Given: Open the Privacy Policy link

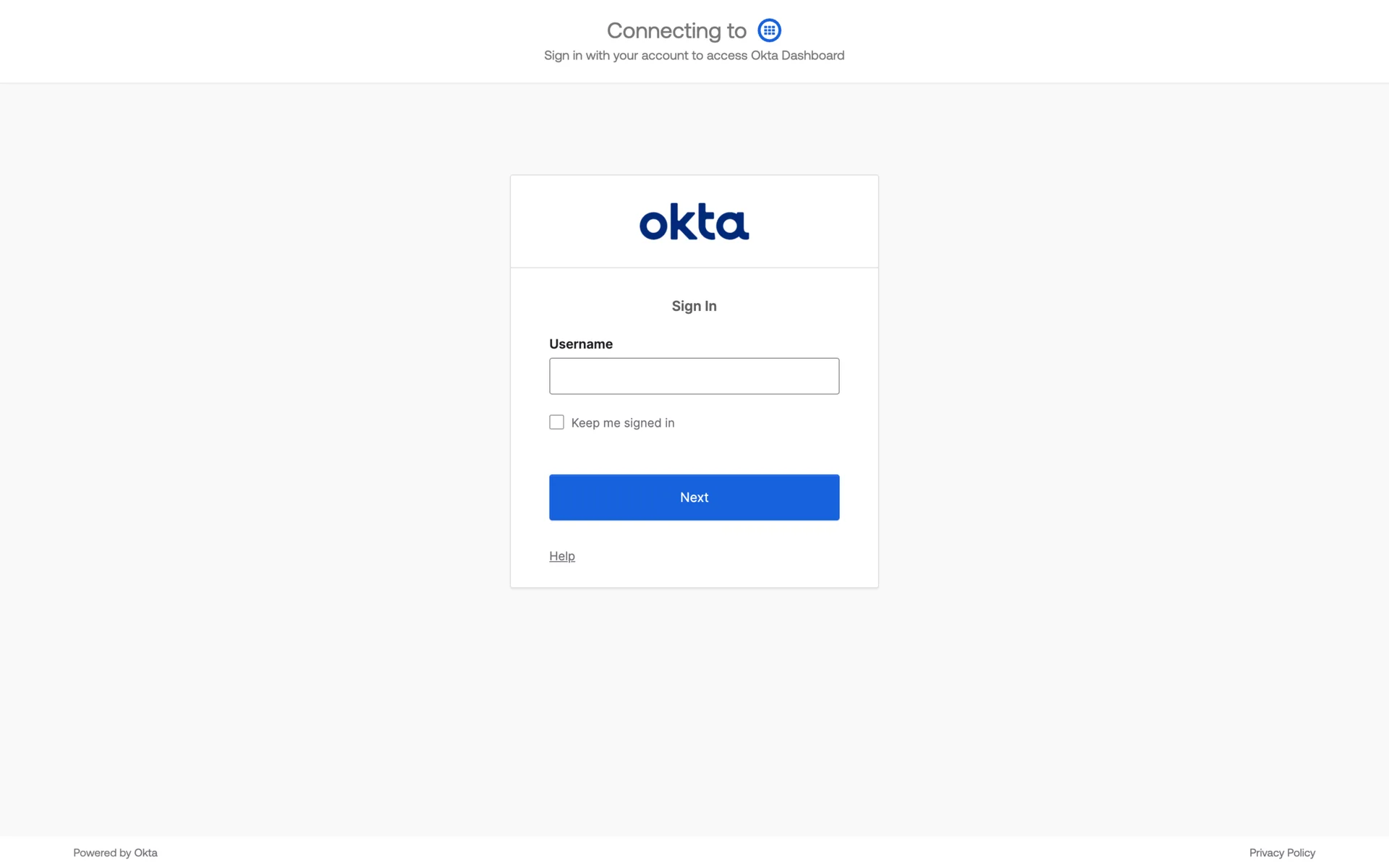Looking at the screenshot, I should coord(1281,853).
